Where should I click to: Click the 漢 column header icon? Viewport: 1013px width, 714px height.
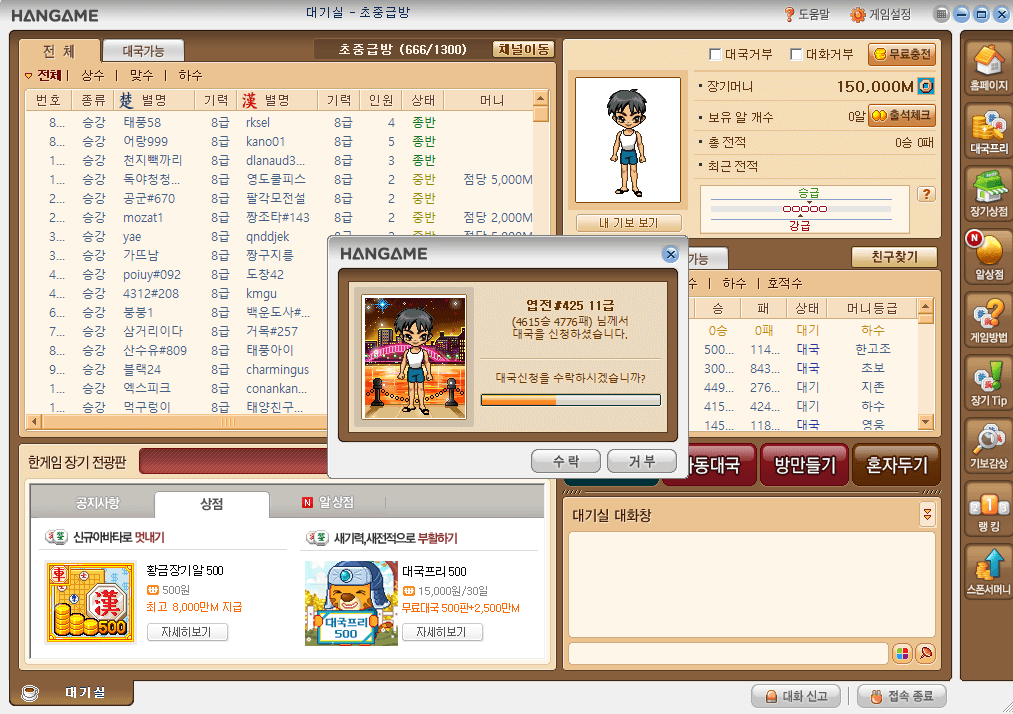point(249,100)
